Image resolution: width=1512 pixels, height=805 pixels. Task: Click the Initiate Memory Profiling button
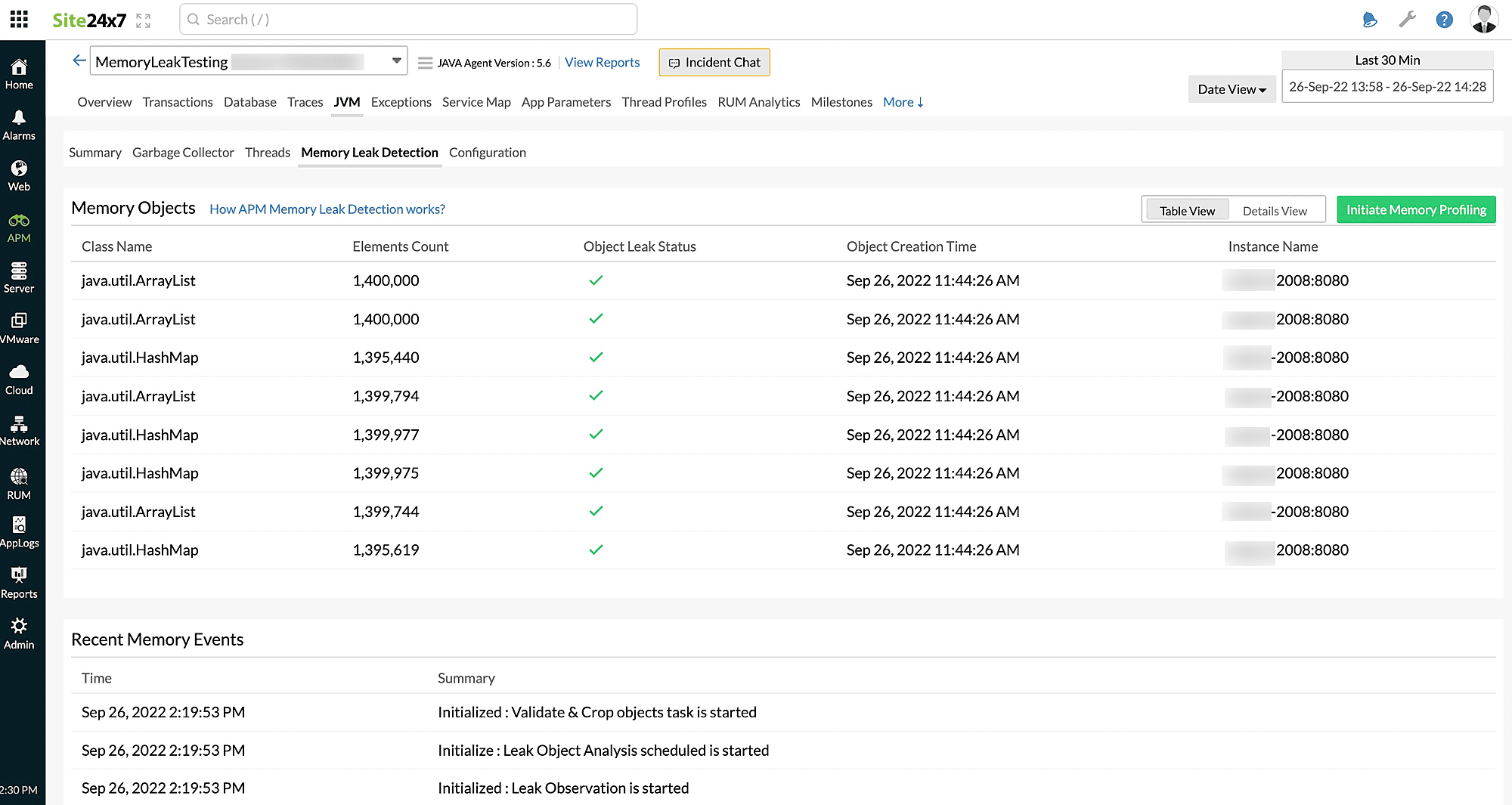coord(1415,209)
